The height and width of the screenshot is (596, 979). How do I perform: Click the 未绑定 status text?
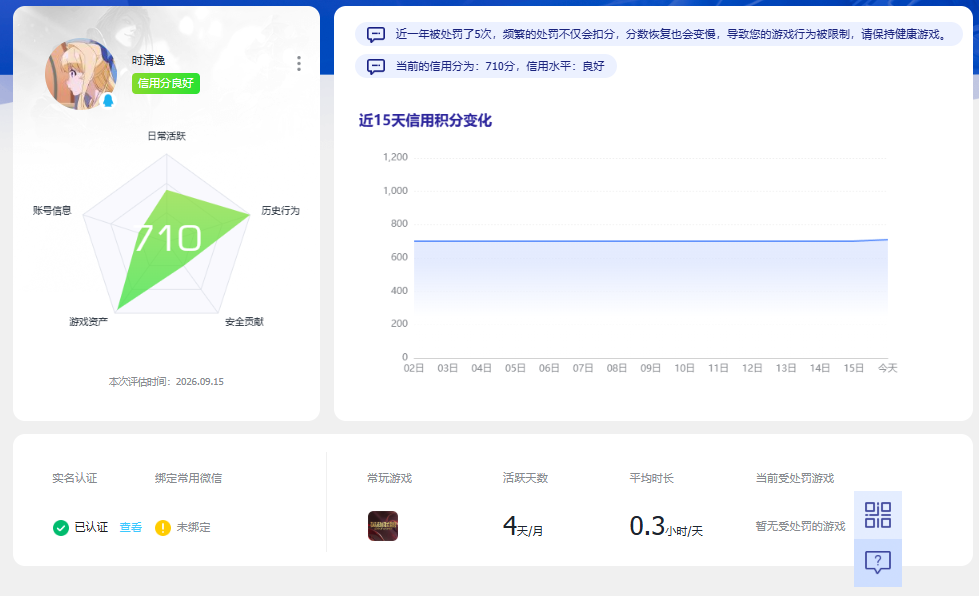point(194,527)
